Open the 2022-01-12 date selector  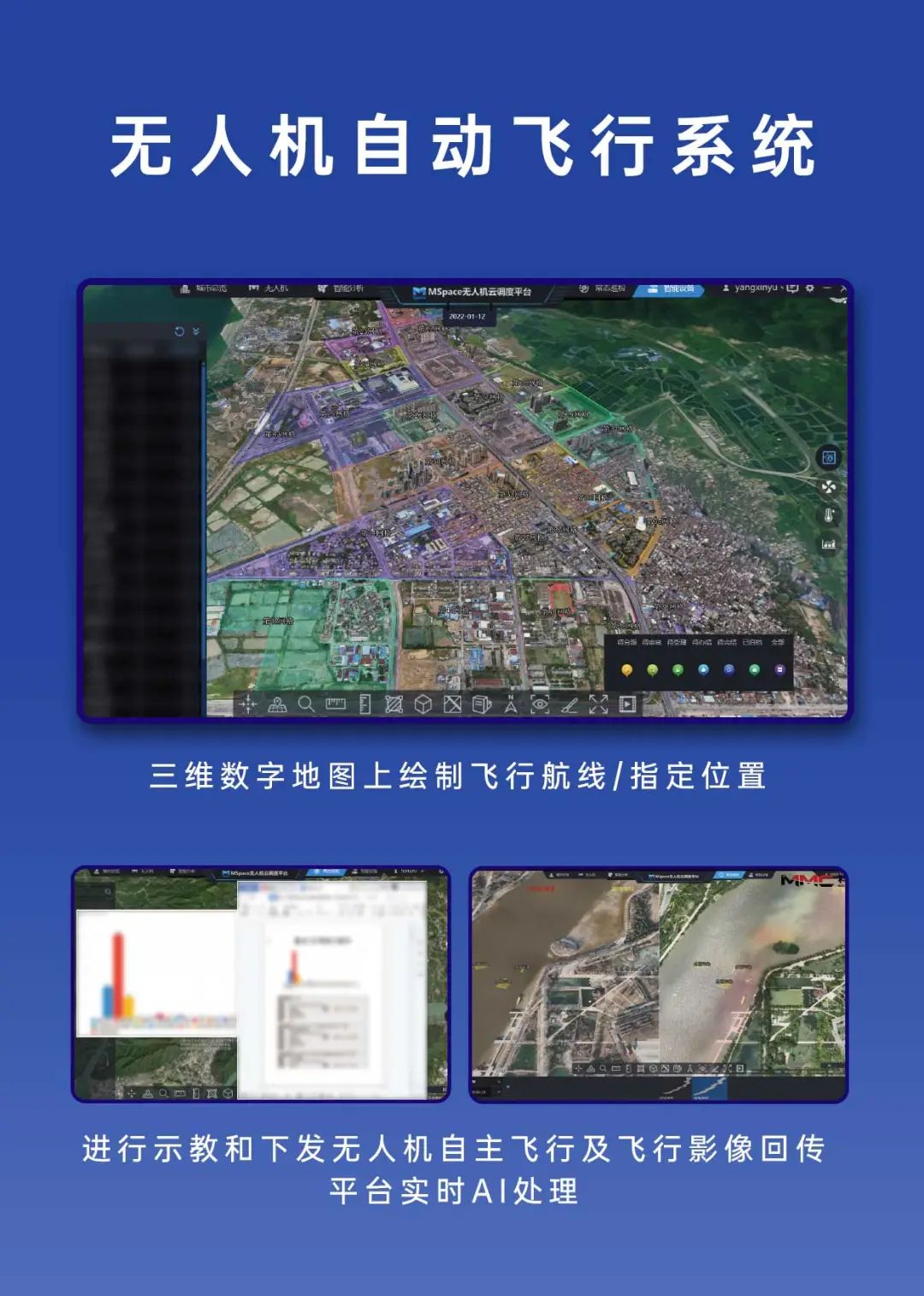[467, 316]
